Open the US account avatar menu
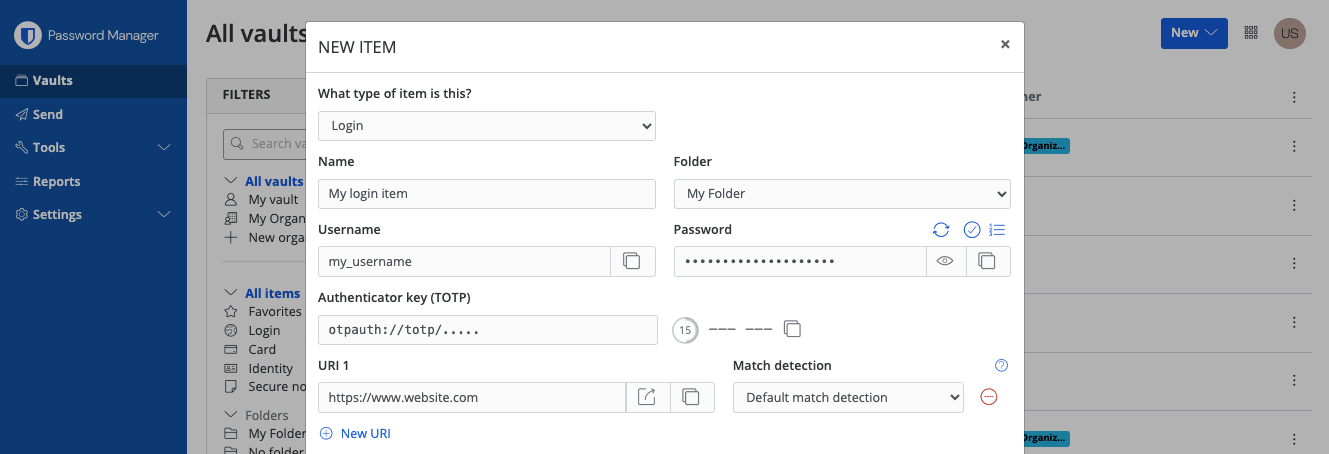Viewport: 1329px width, 454px height. pyautogui.click(x=1290, y=33)
